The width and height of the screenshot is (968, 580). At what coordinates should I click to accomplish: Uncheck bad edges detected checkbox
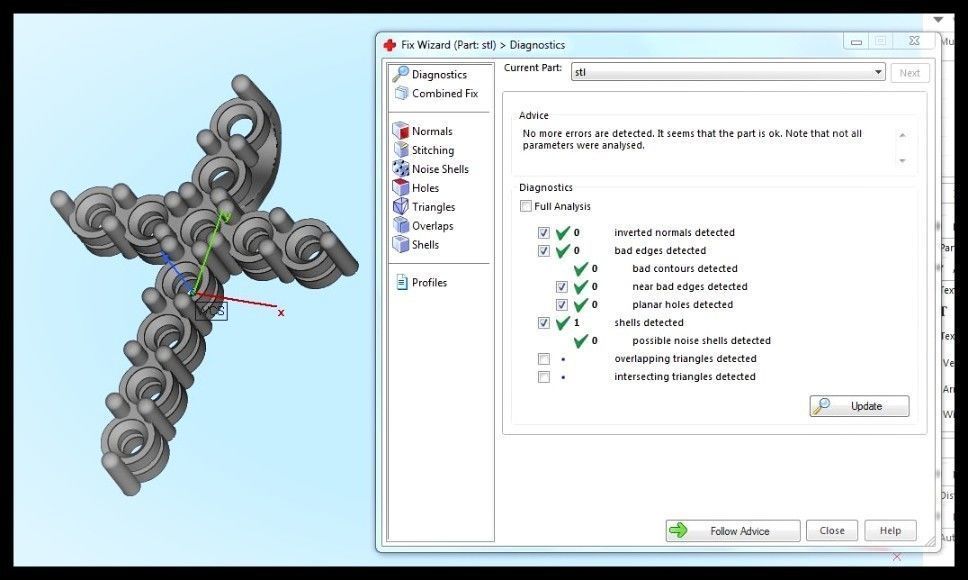pos(543,251)
